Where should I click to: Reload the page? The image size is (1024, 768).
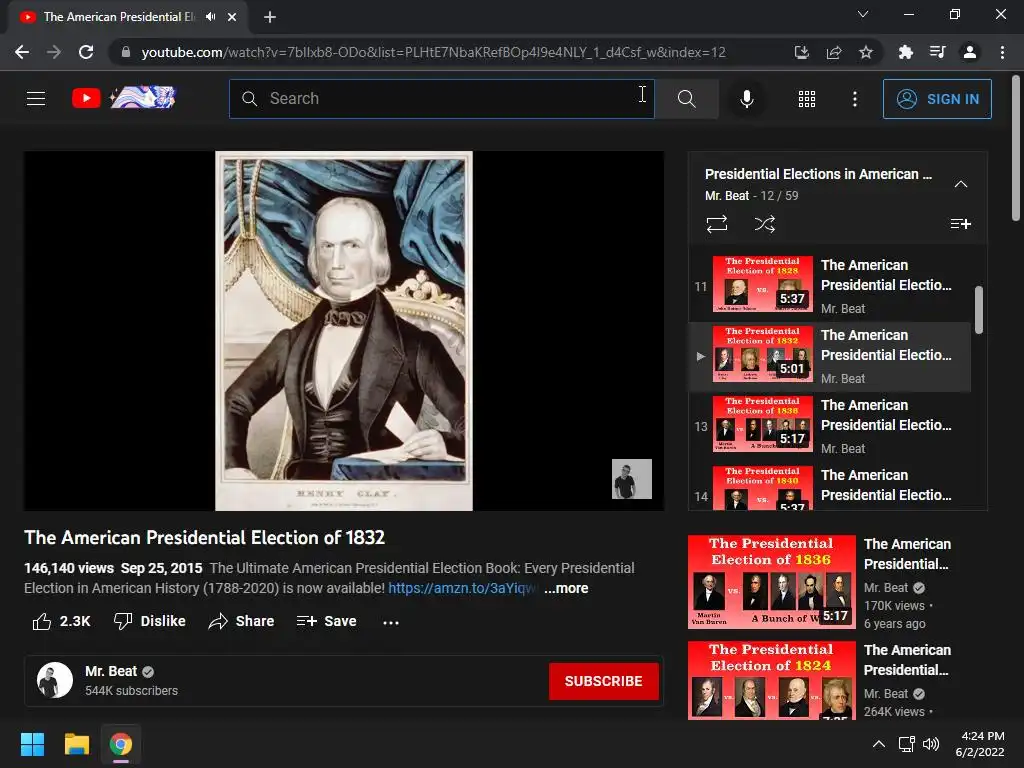coord(86,52)
